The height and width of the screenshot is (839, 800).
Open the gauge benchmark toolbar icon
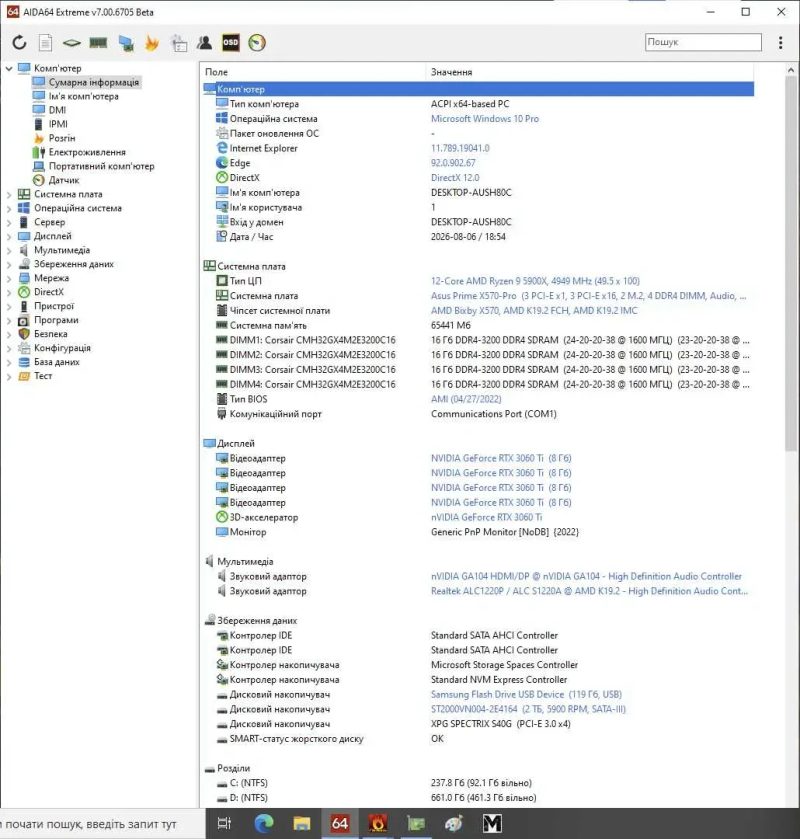click(257, 43)
